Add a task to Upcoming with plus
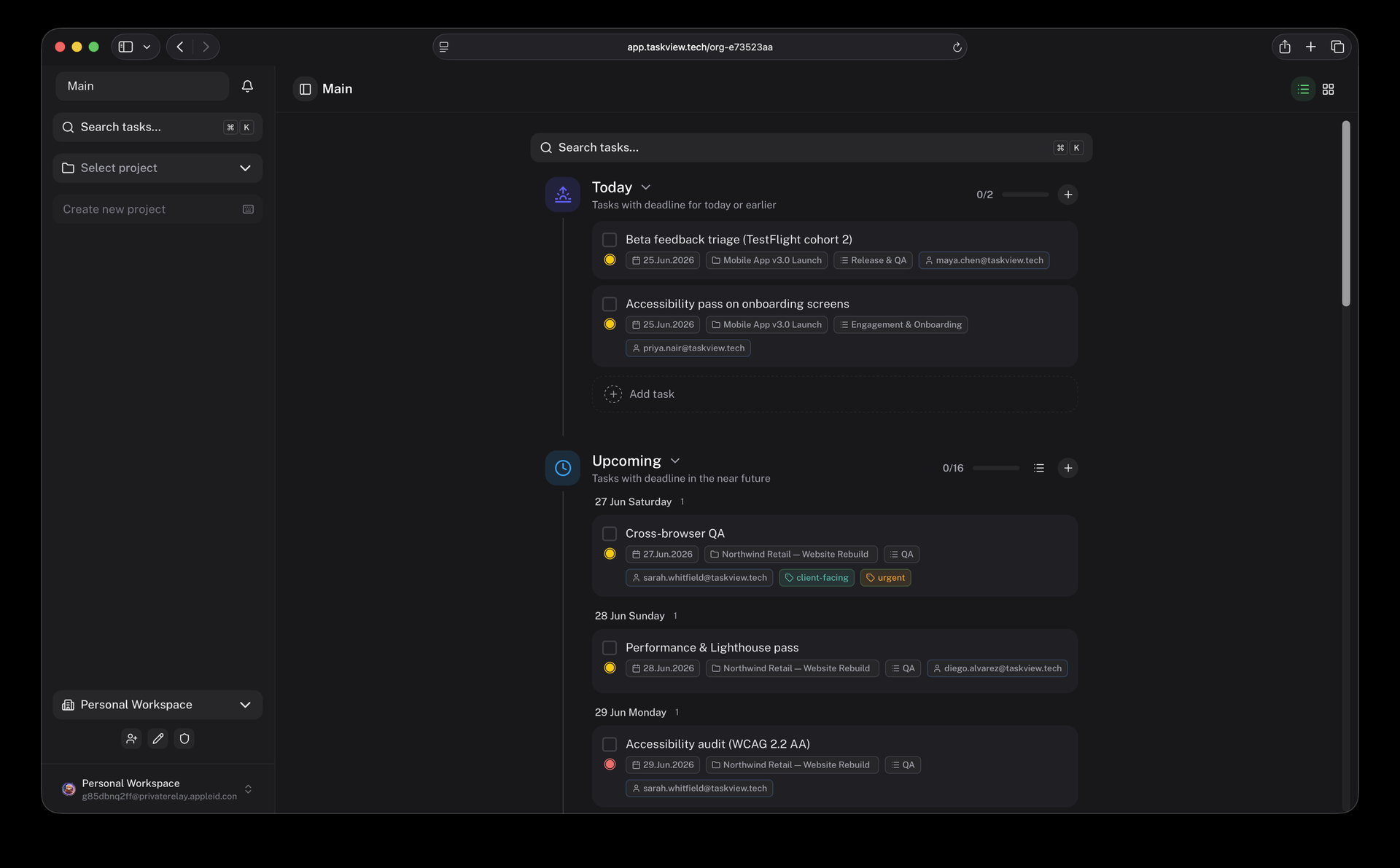Viewport: 1400px width, 868px height. coord(1067,468)
